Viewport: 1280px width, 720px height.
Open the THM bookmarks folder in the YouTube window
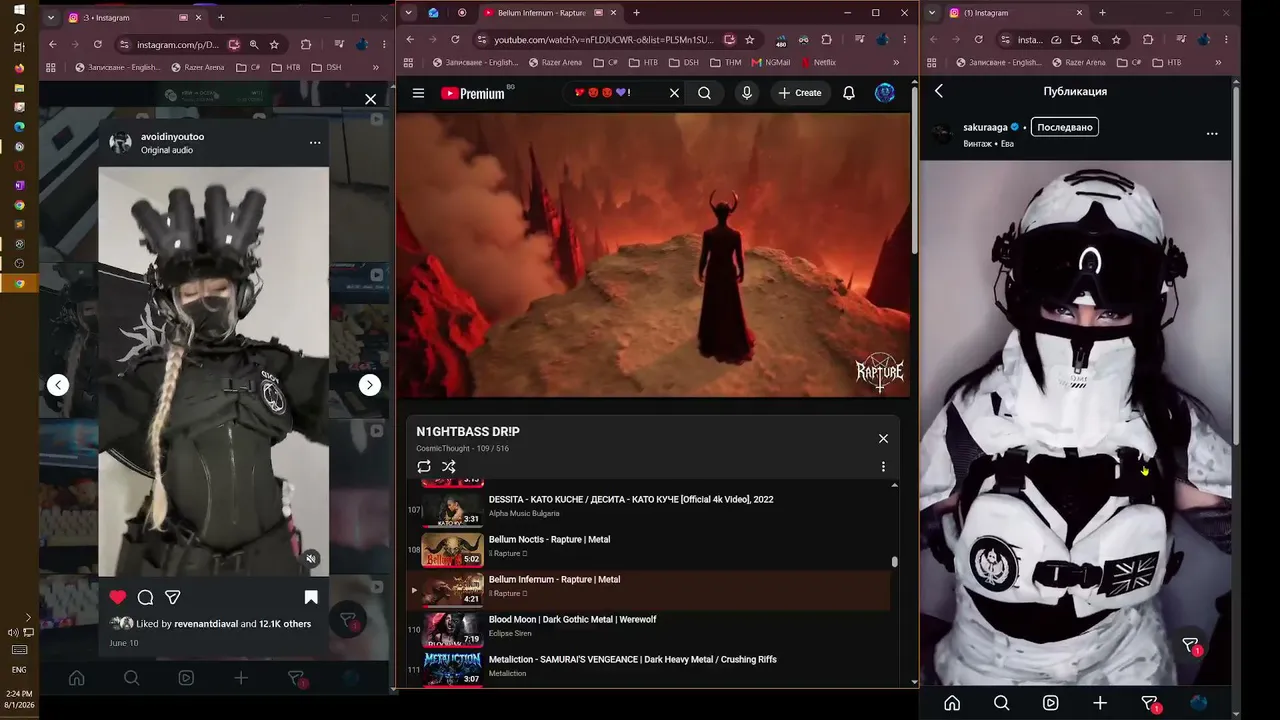click(725, 62)
